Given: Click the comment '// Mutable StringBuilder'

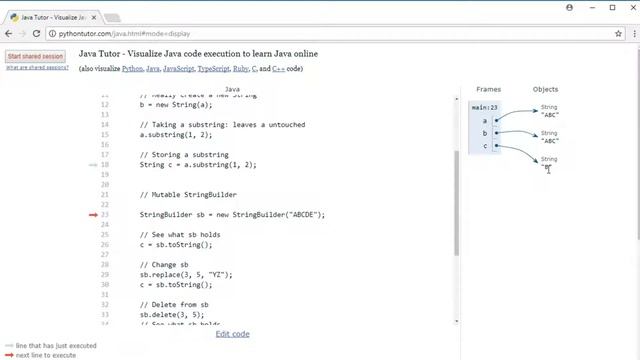Looking at the screenshot, I should tap(188, 195).
